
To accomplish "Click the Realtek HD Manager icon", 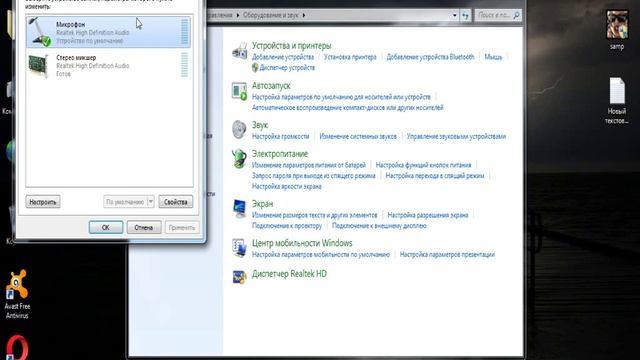I will (x=239, y=277).
